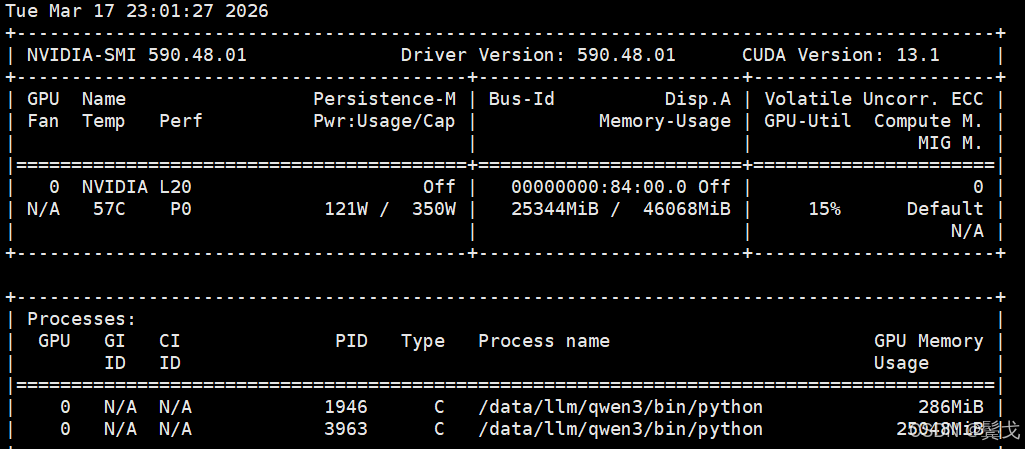The height and width of the screenshot is (449, 1025).
Task: Click the CI column header
Action: tap(169, 341)
